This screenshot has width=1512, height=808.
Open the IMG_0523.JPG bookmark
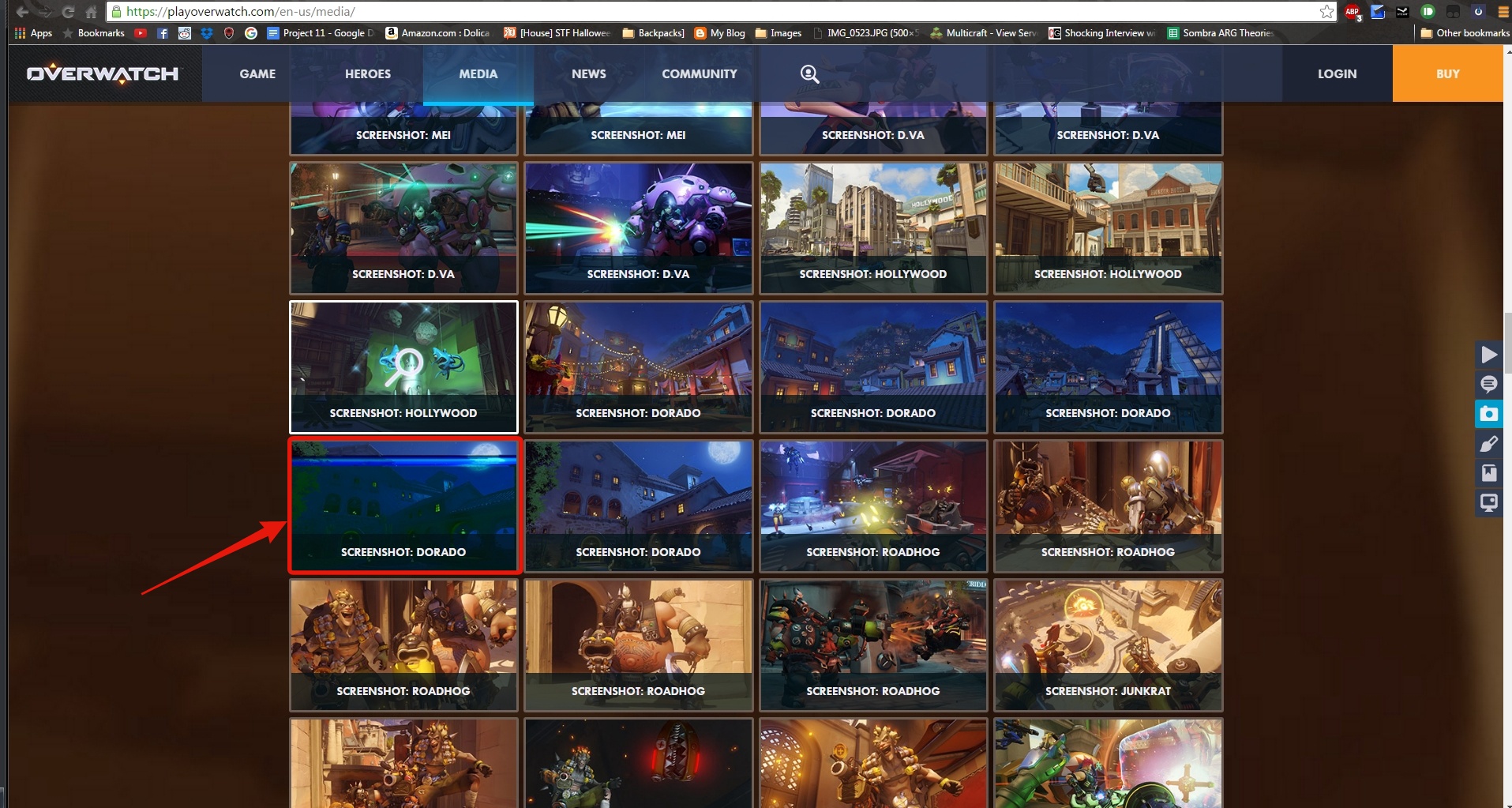click(x=866, y=33)
